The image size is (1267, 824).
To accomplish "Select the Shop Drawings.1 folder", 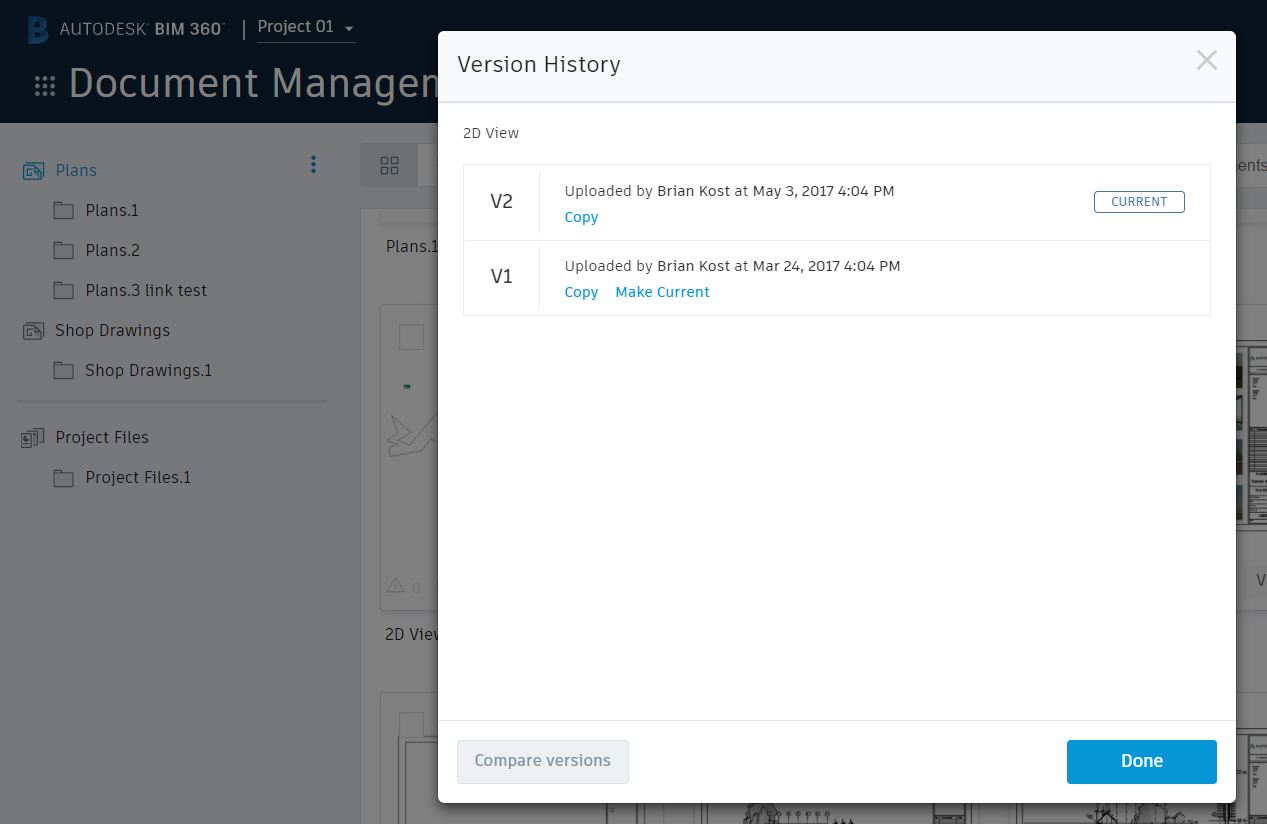I will point(148,370).
